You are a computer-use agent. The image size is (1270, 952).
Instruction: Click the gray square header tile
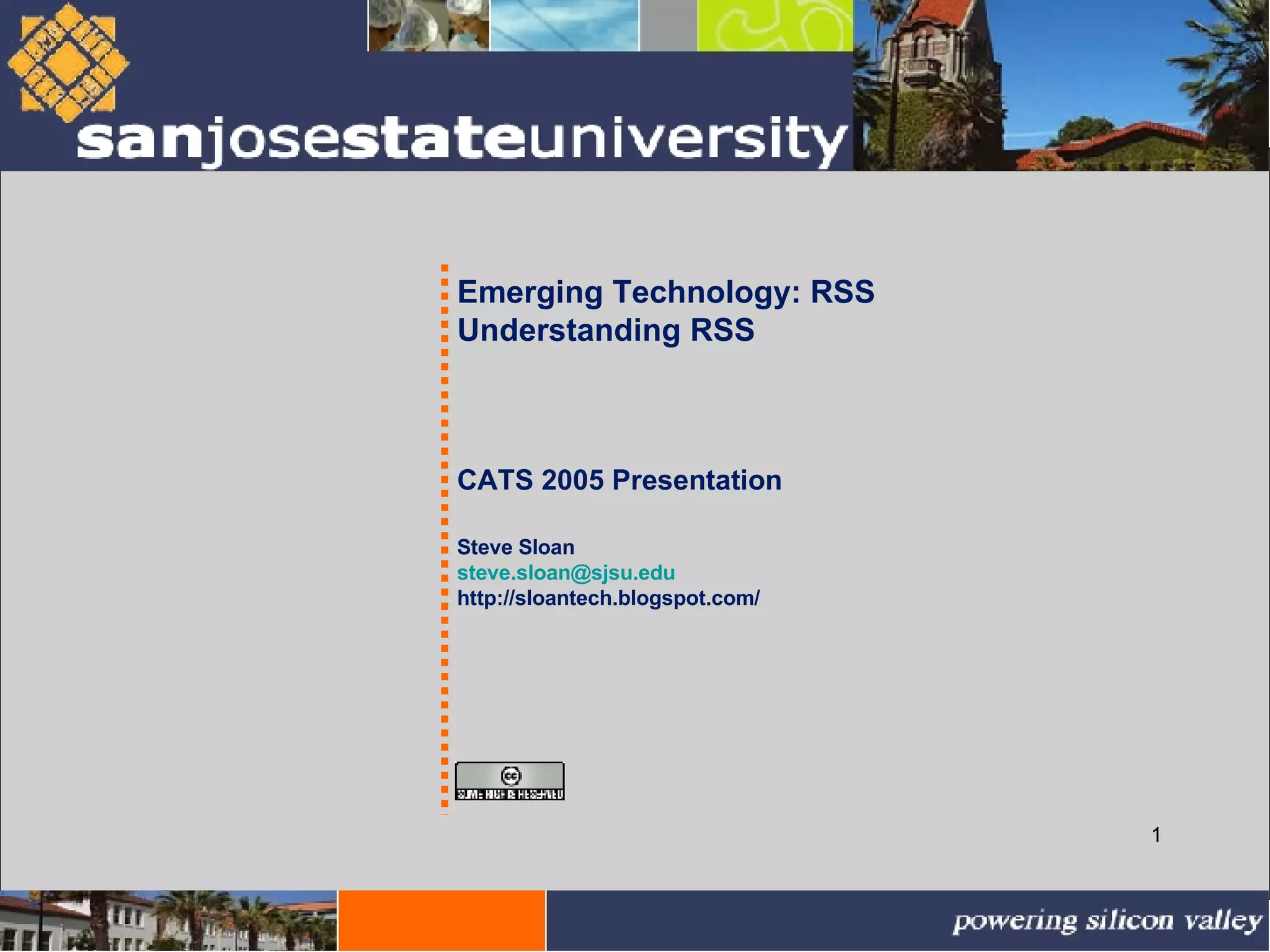[x=668, y=25]
